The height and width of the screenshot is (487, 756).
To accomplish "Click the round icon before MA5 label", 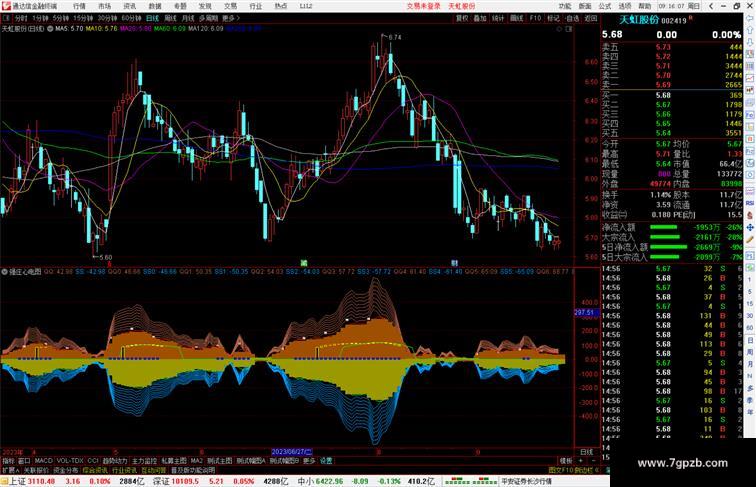I will click(50, 29).
